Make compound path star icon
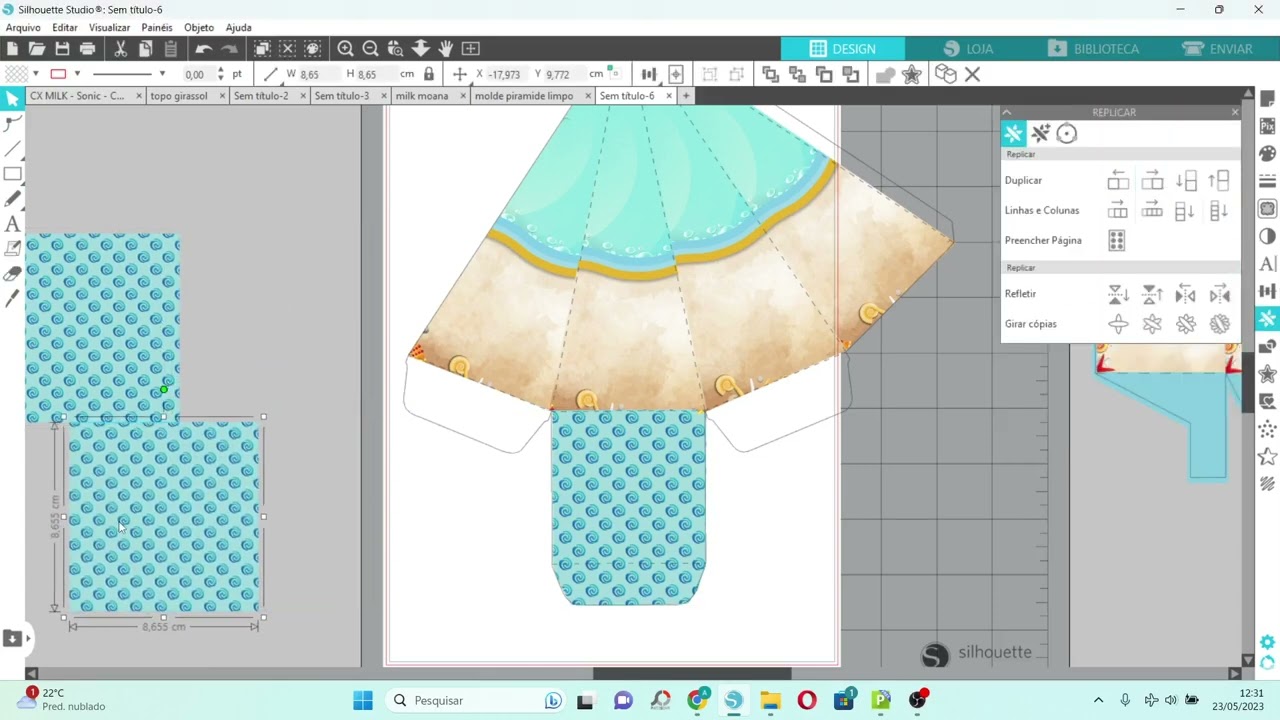Viewport: 1280px width, 720px height. [x=911, y=74]
